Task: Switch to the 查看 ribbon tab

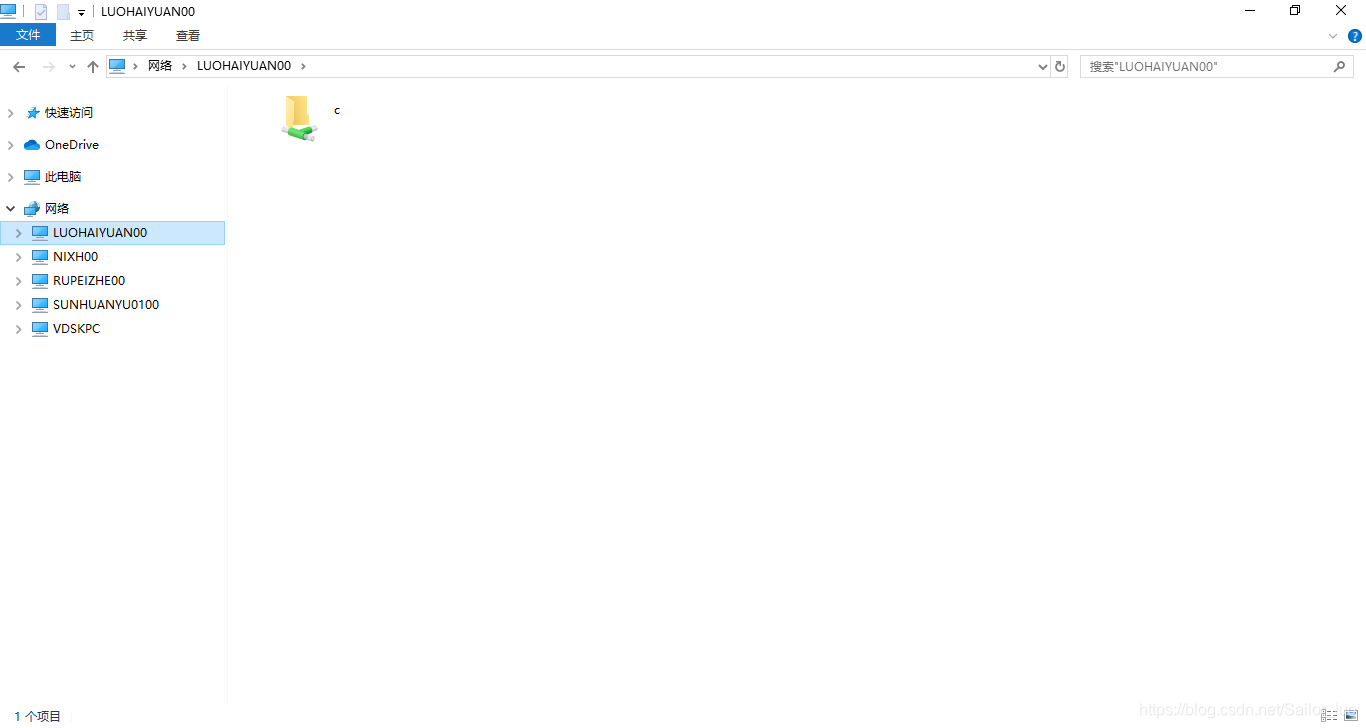Action: (188, 35)
